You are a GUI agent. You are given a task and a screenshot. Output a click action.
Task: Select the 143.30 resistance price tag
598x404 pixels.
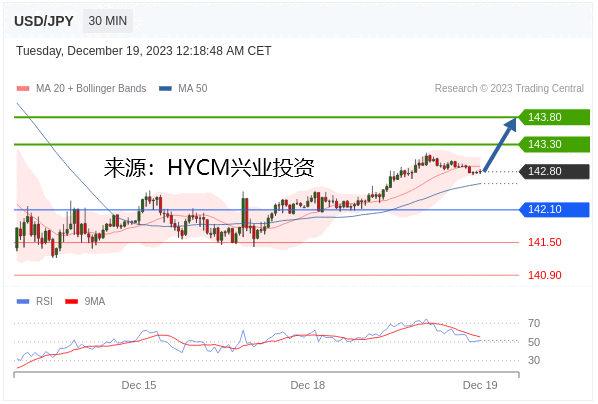(x=555, y=144)
